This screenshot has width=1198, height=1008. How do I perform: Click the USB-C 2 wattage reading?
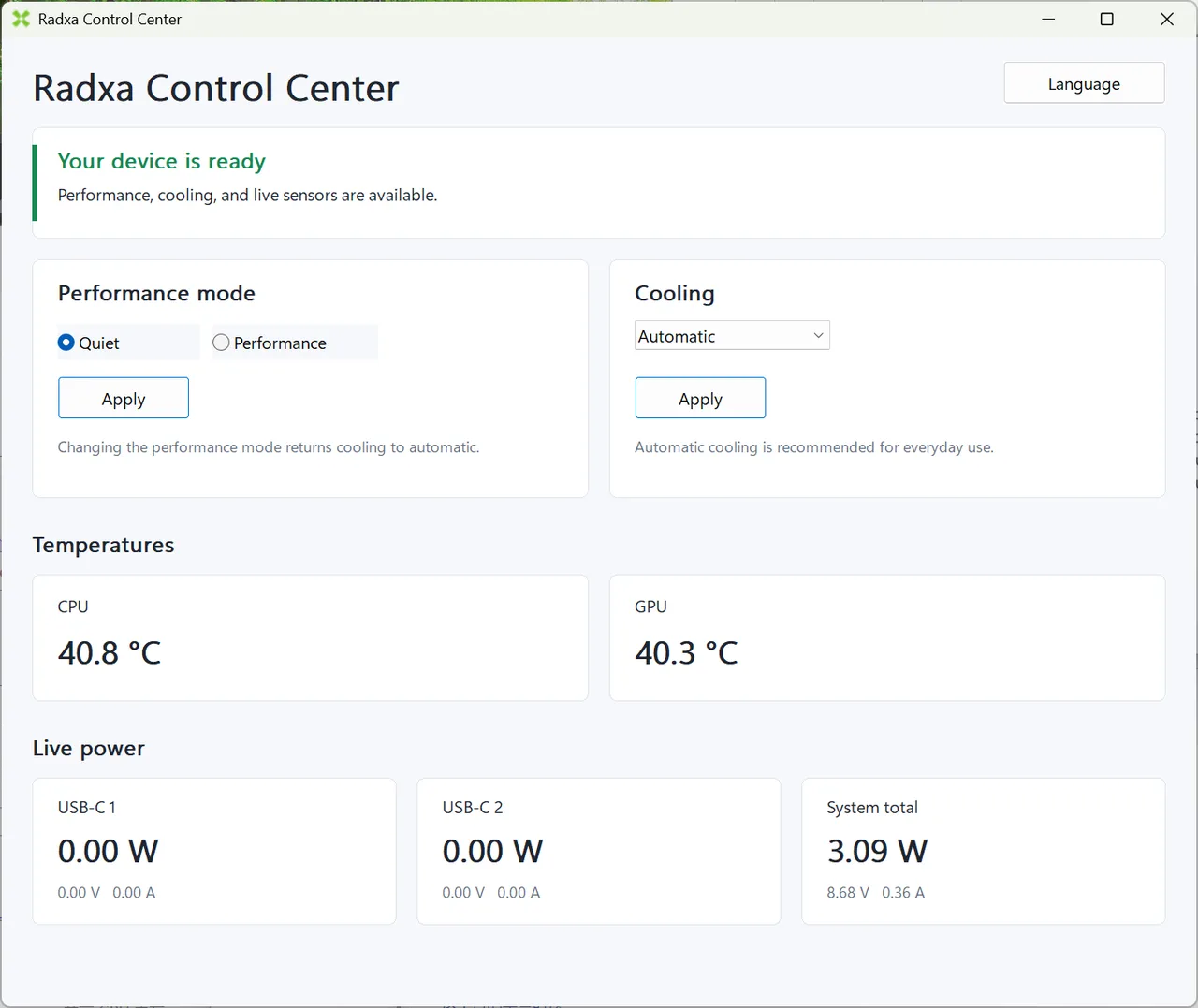[492, 851]
